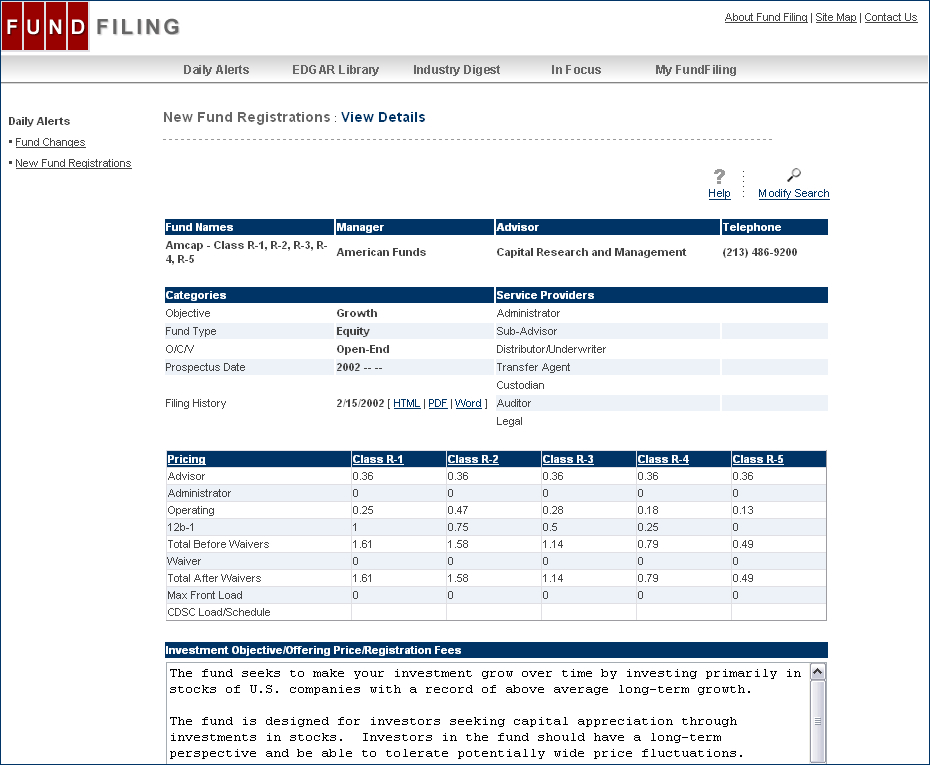
Task: Open the HTML version of the filing
Action: point(407,403)
